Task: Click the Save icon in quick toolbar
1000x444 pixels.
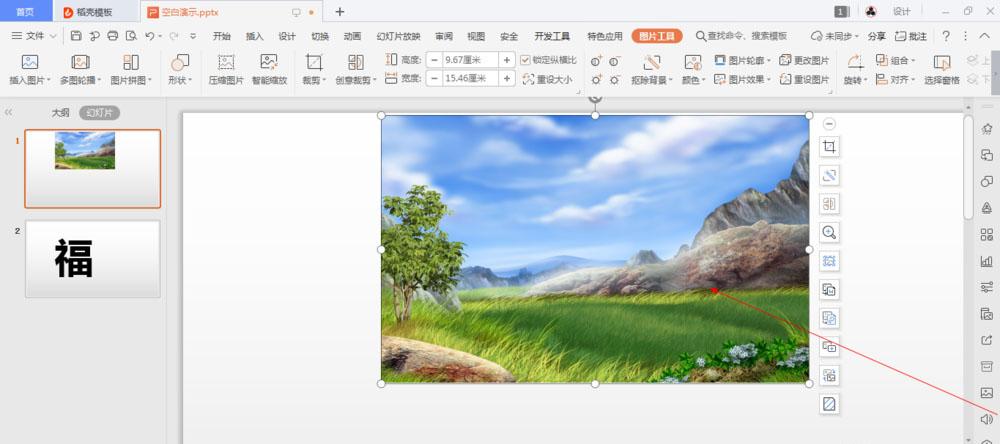Action: 76,36
